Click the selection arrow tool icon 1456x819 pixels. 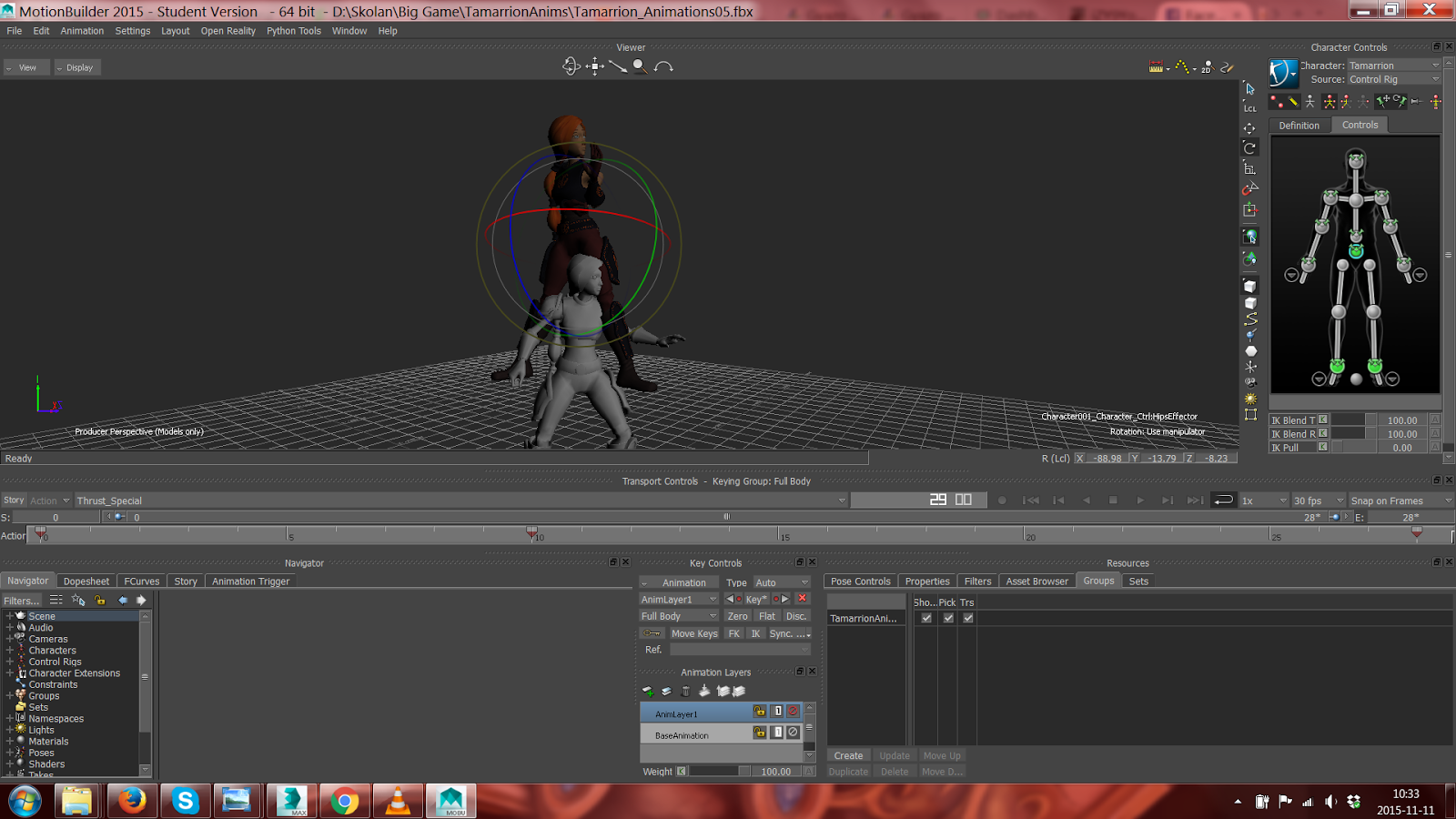pos(1250,88)
